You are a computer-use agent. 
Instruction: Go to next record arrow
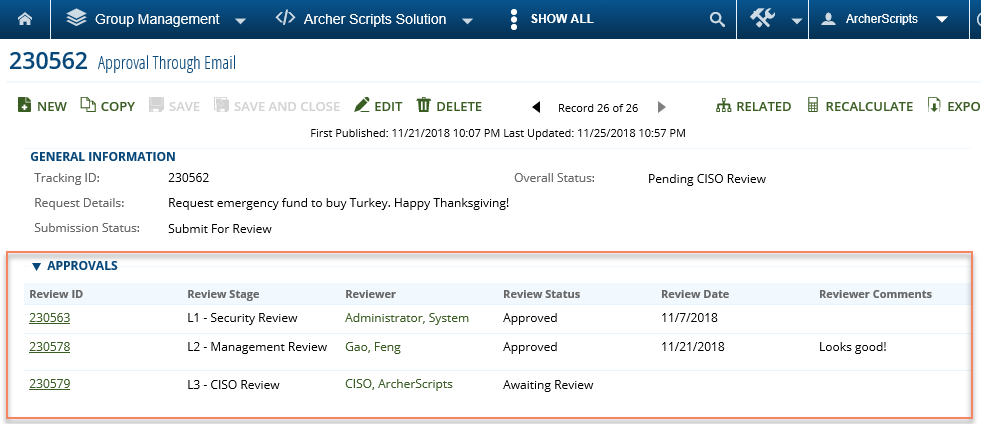(x=662, y=108)
